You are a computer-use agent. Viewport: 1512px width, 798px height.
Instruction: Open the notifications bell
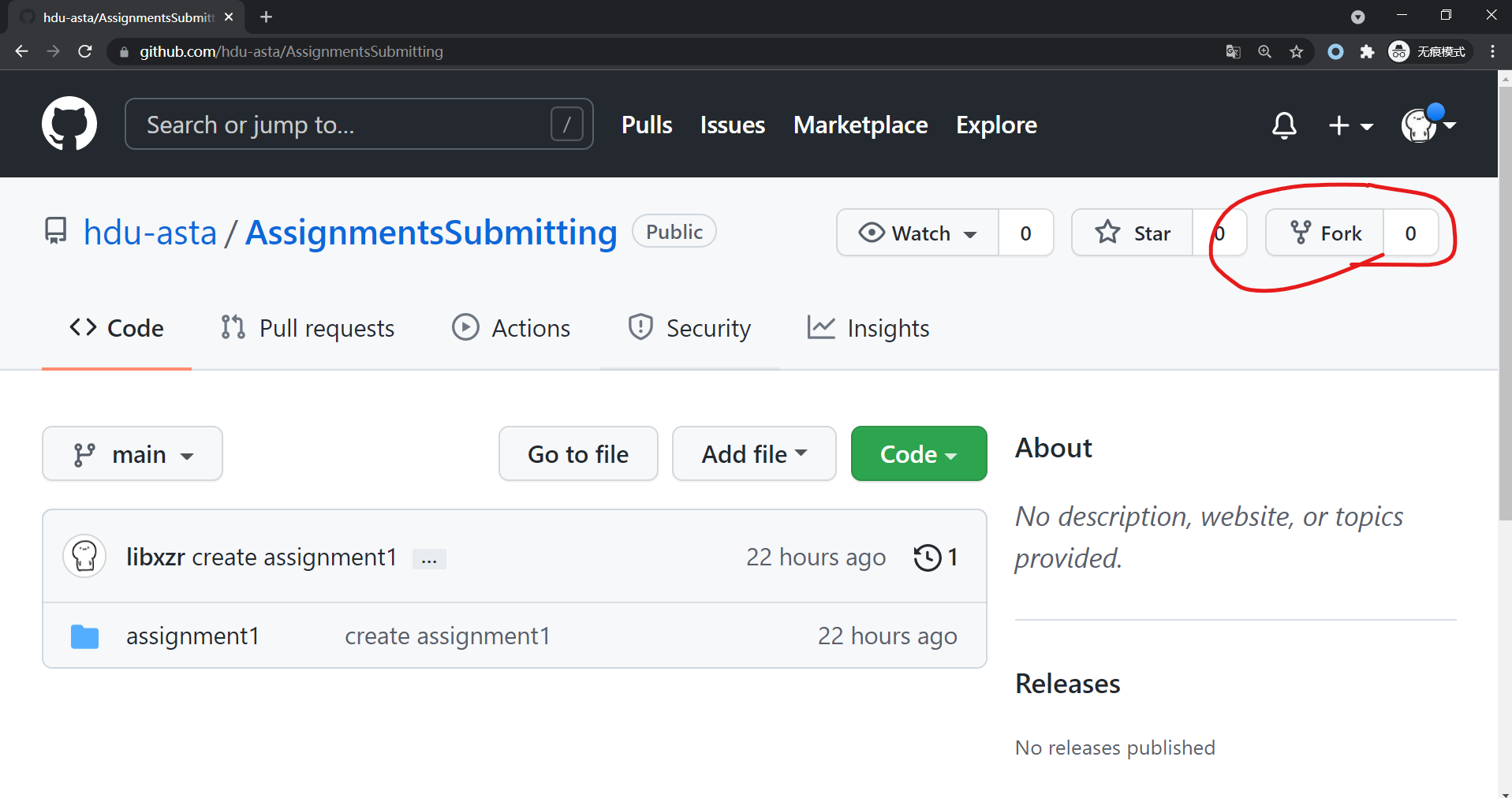pos(1283,125)
